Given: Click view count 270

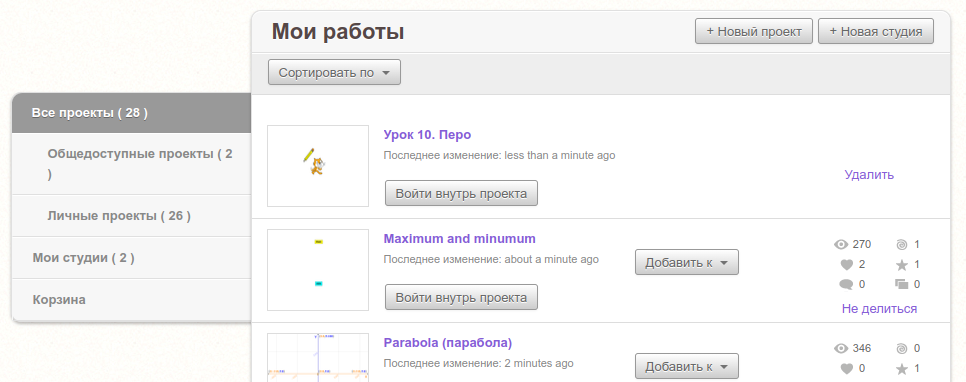Looking at the screenshot, I should [861, 245].
